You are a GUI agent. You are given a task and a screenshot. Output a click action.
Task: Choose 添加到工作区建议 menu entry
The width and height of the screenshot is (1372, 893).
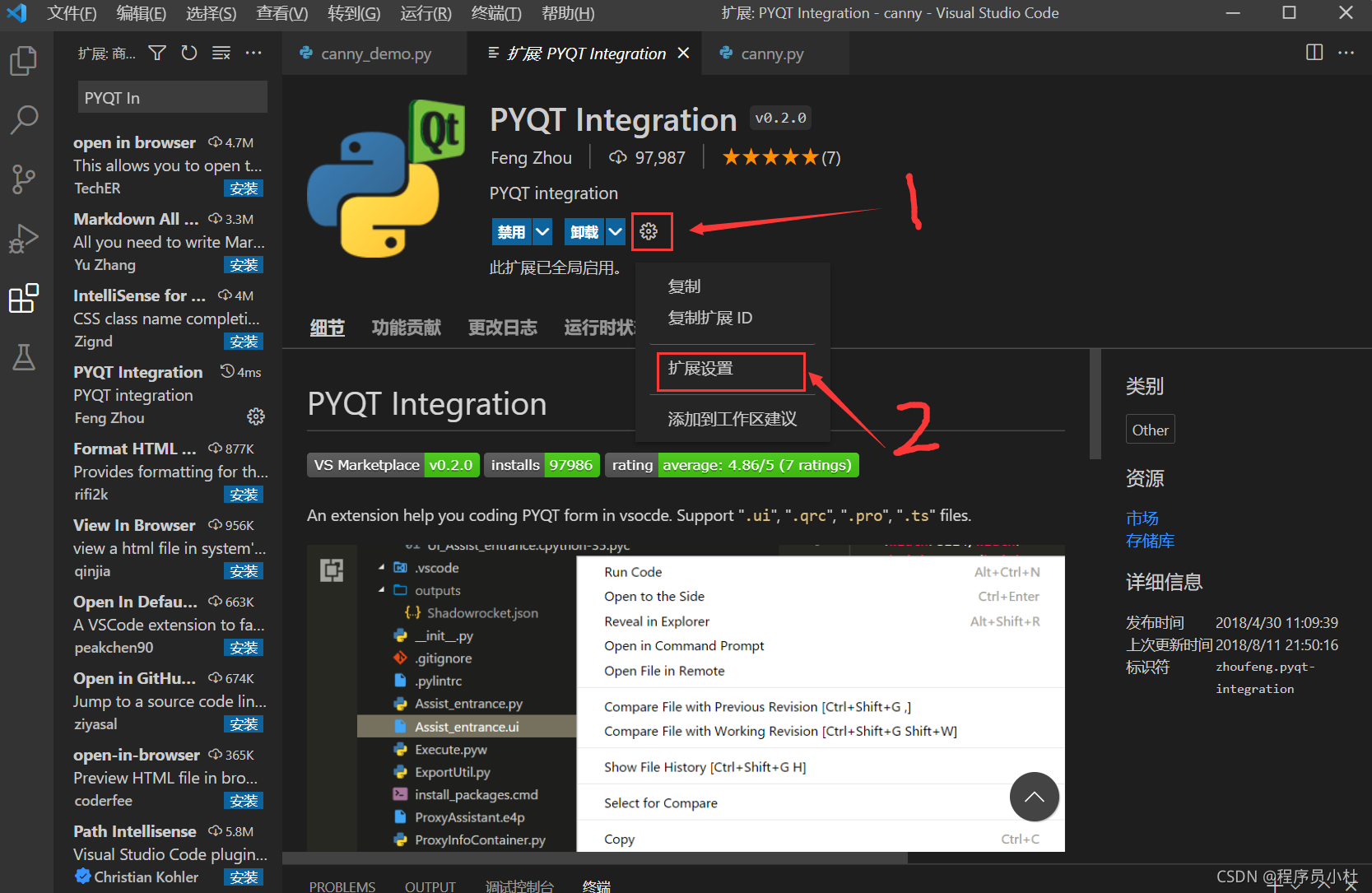(x=733, y=419)
